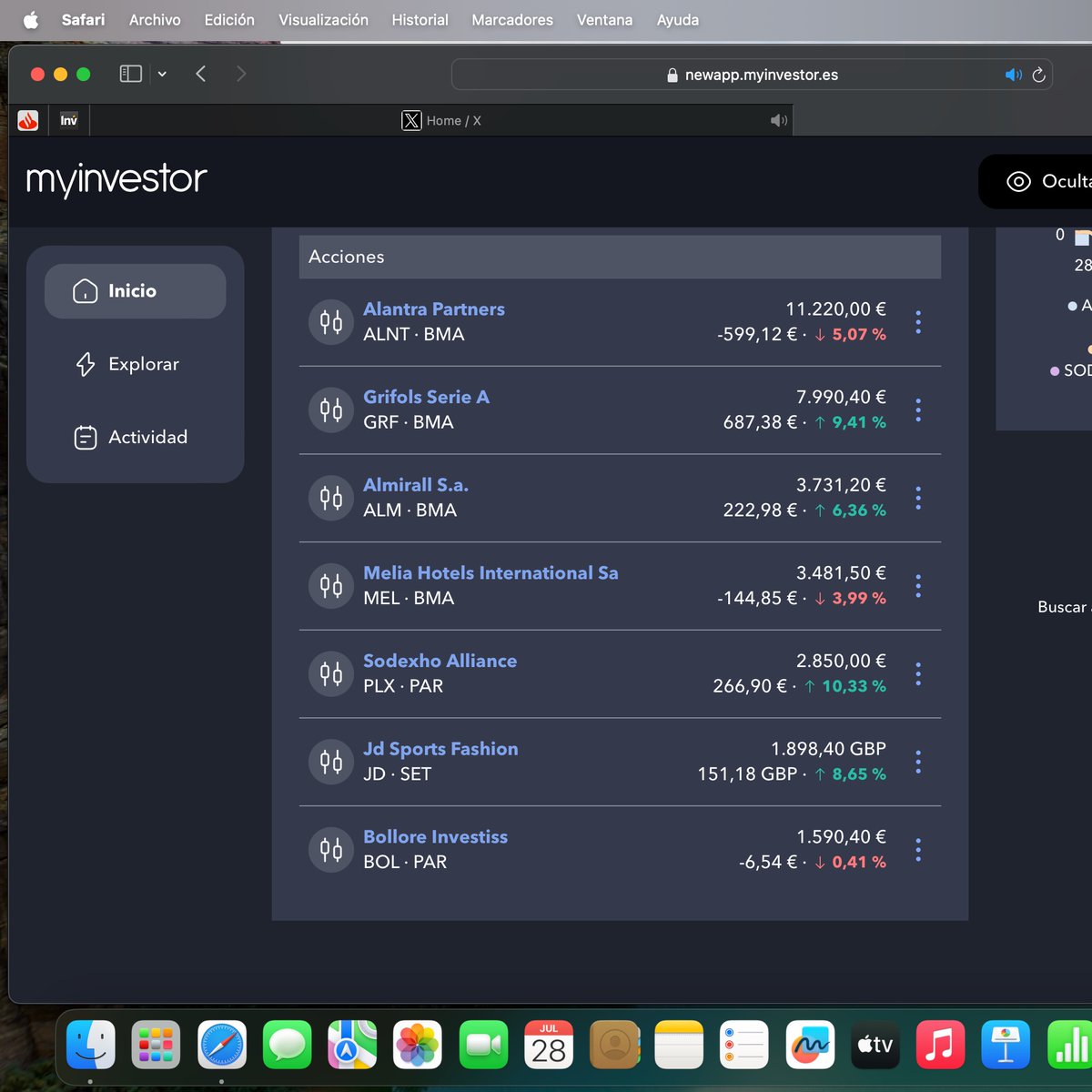Open options menu for Jd Sports Fashion
The width and height of the screenshot is (1092, 1092).
[918, 762]
